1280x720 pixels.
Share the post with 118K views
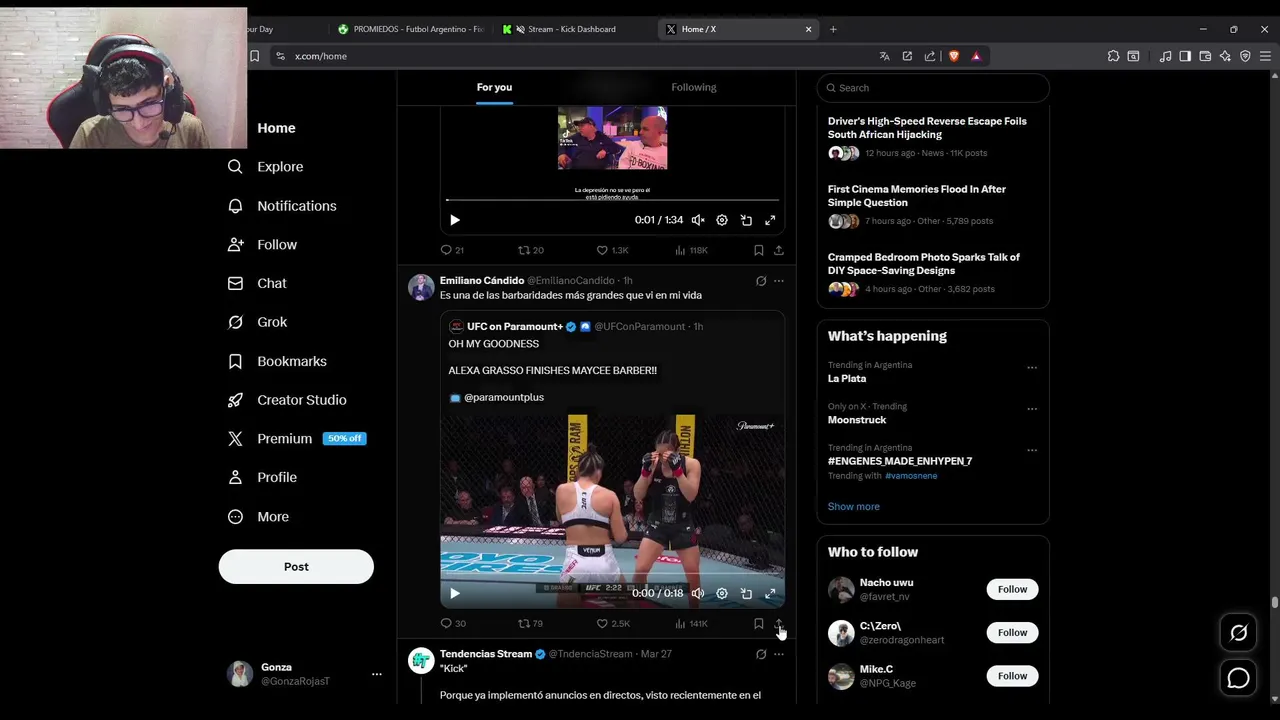(779, 250)
